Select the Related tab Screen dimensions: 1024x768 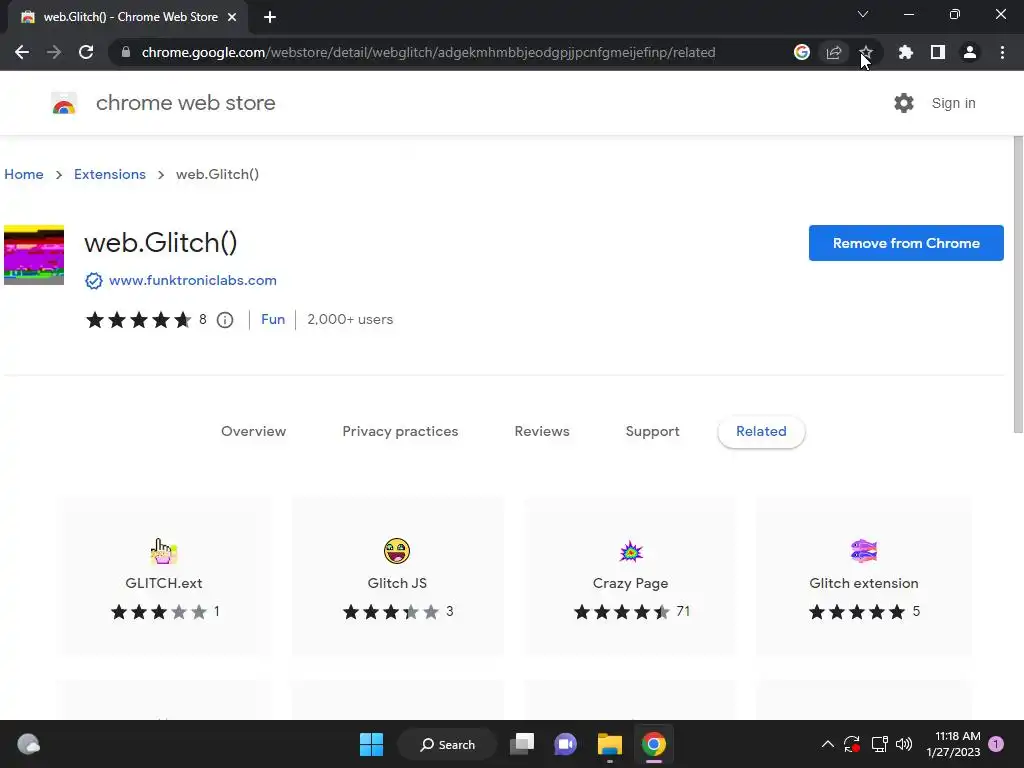click(x=761, y=431)
